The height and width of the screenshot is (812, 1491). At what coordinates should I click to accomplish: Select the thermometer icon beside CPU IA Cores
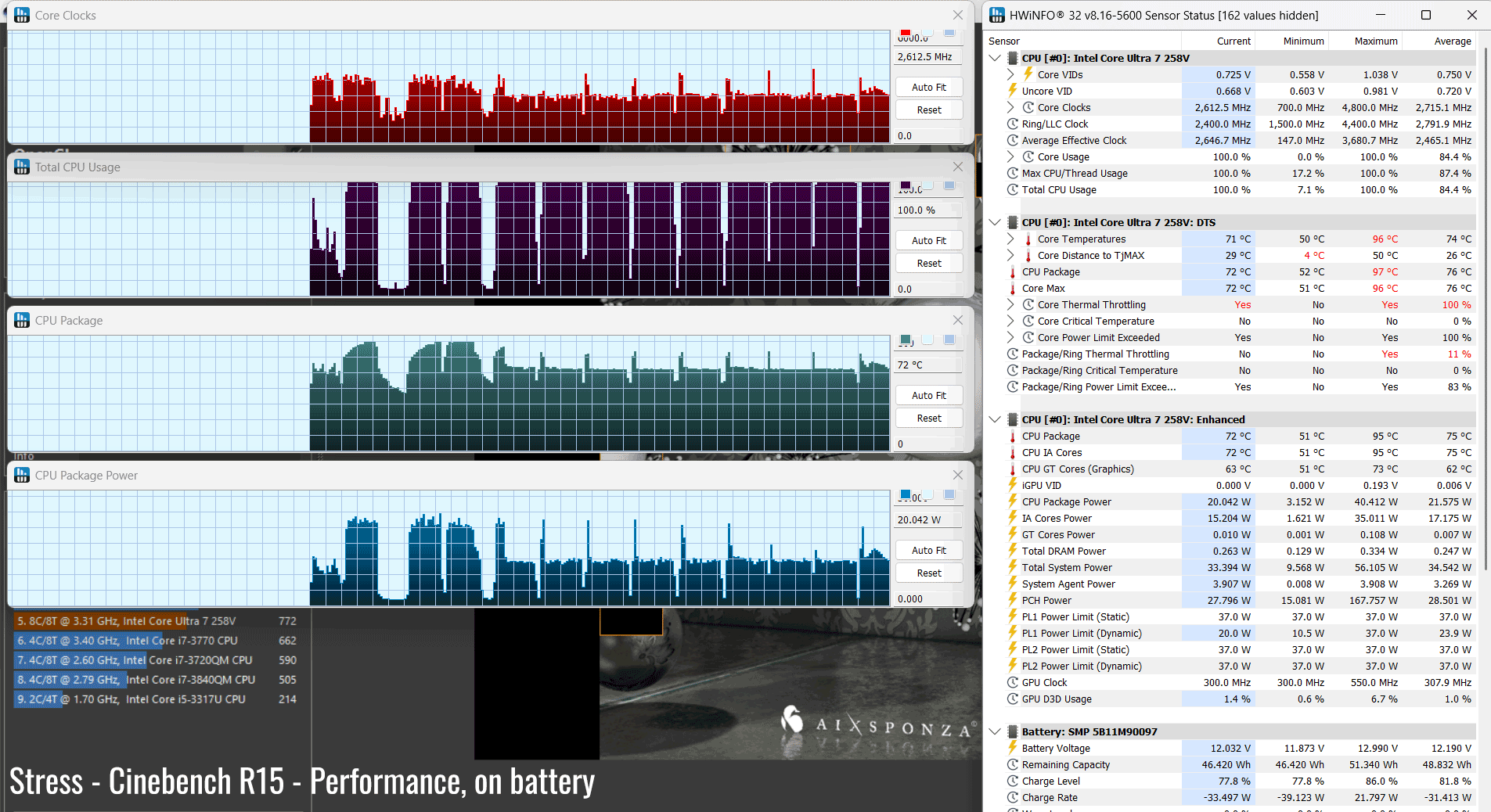(x=1013, y=453)
